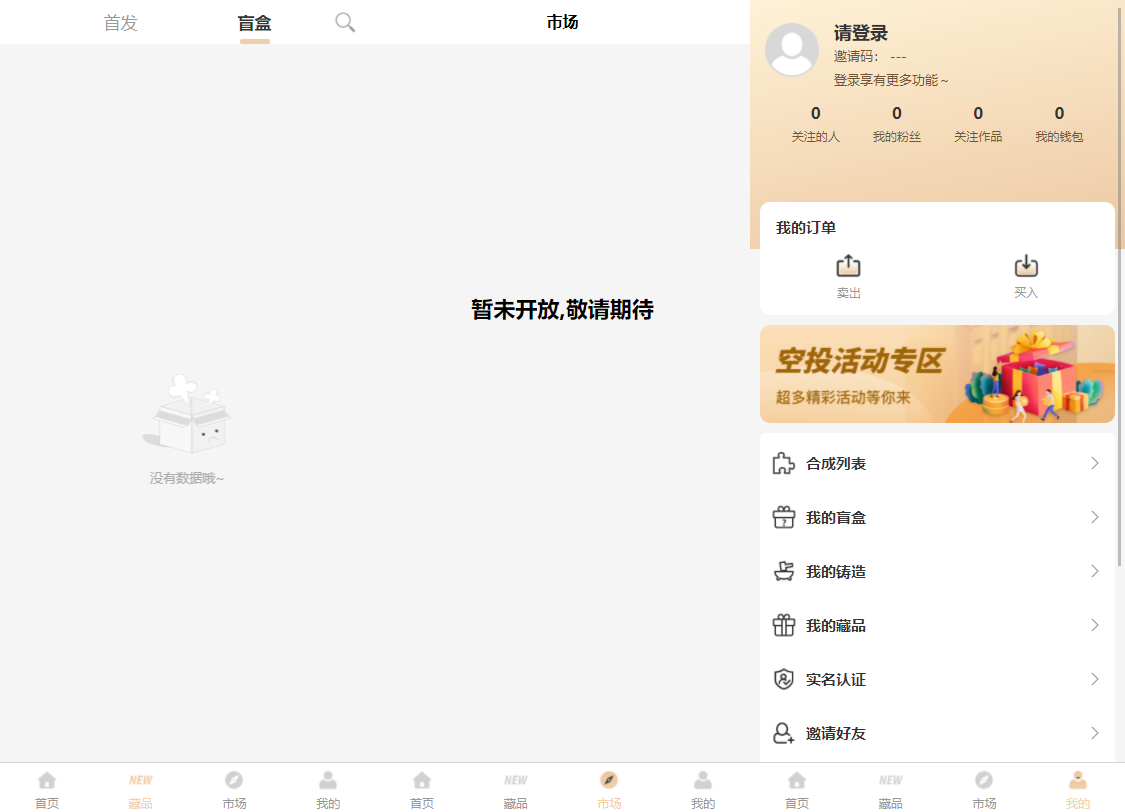Click the gift icon for 我的藏品
Image resolution: width=1125 pixels, height=812 pixels.
pyautogui.click(x=783, y=625)
